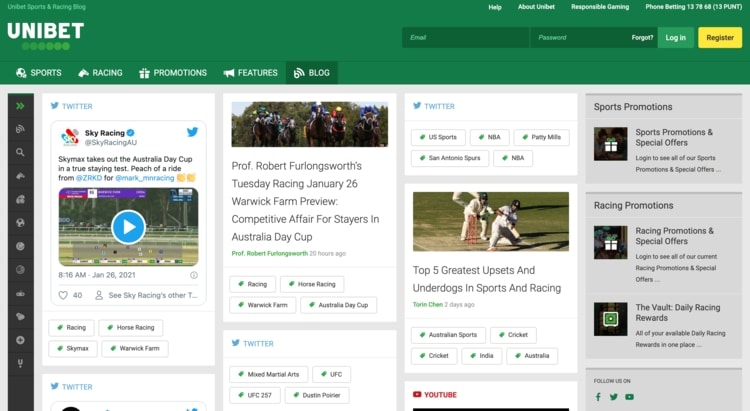Image resolution: width=750 pixels, height=411 pixels.
Task: Open the Warwick Farm Preview article title
Action: [x=305, y=201]
